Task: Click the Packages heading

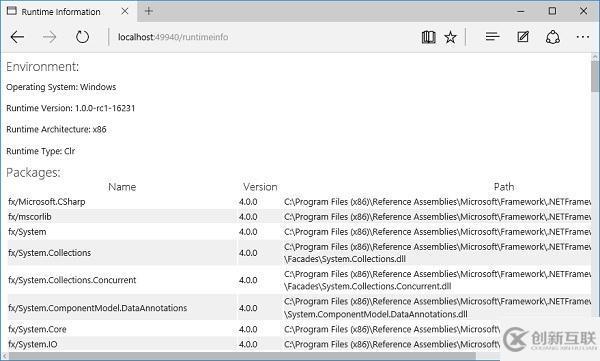Action: 33,173
